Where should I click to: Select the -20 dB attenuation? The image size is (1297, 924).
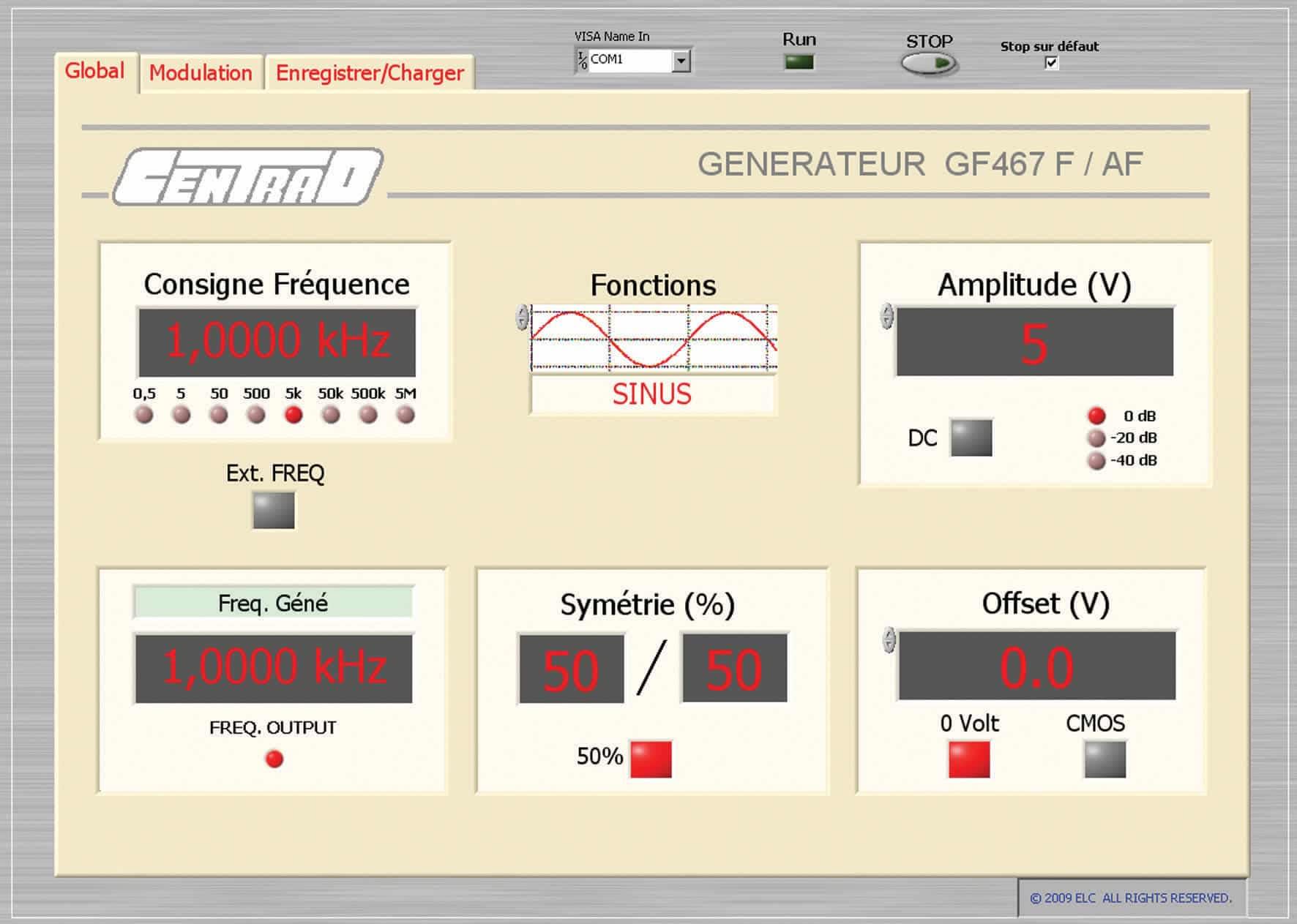[x=1096, y=438]
